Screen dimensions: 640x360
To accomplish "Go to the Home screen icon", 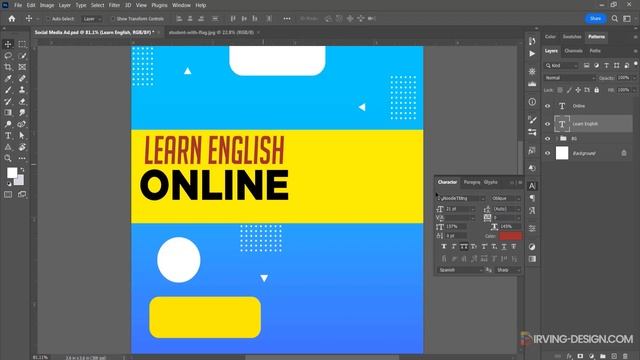I will pyautogui.click(x=12, y=19).
